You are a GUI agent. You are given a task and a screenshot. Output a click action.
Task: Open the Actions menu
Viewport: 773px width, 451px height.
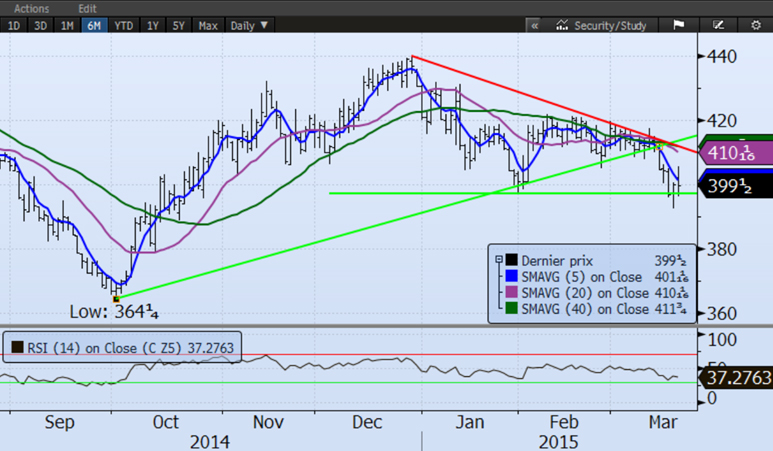[x=31, y=8]
